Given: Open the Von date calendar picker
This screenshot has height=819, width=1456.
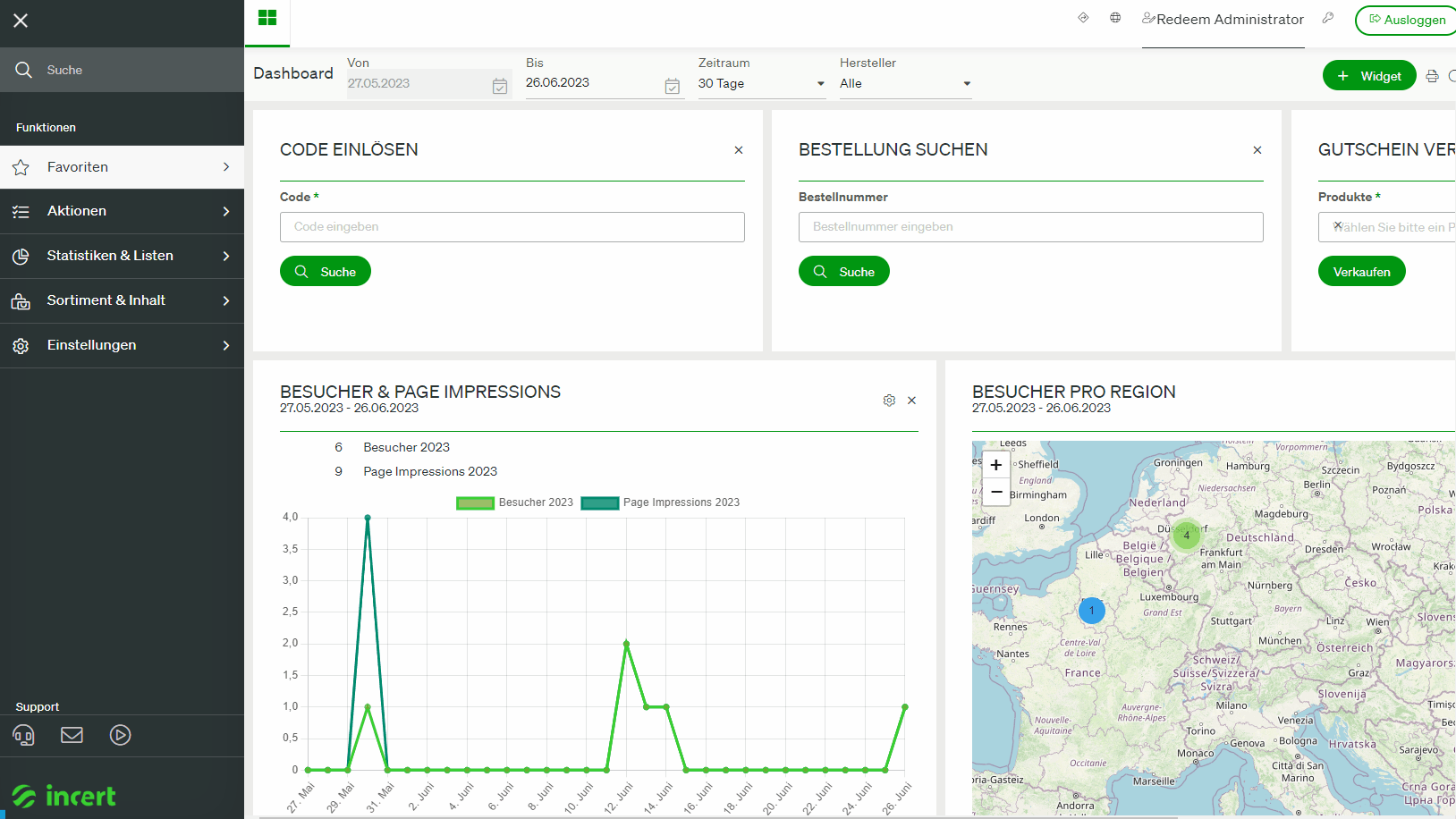Looking at the screenshot, I should click(x=500, y=86).
